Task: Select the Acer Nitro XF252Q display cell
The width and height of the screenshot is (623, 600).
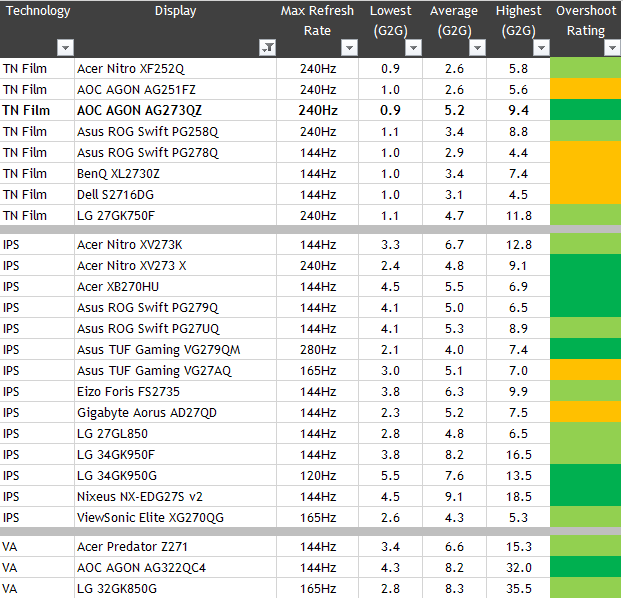Action: point(131,68)
